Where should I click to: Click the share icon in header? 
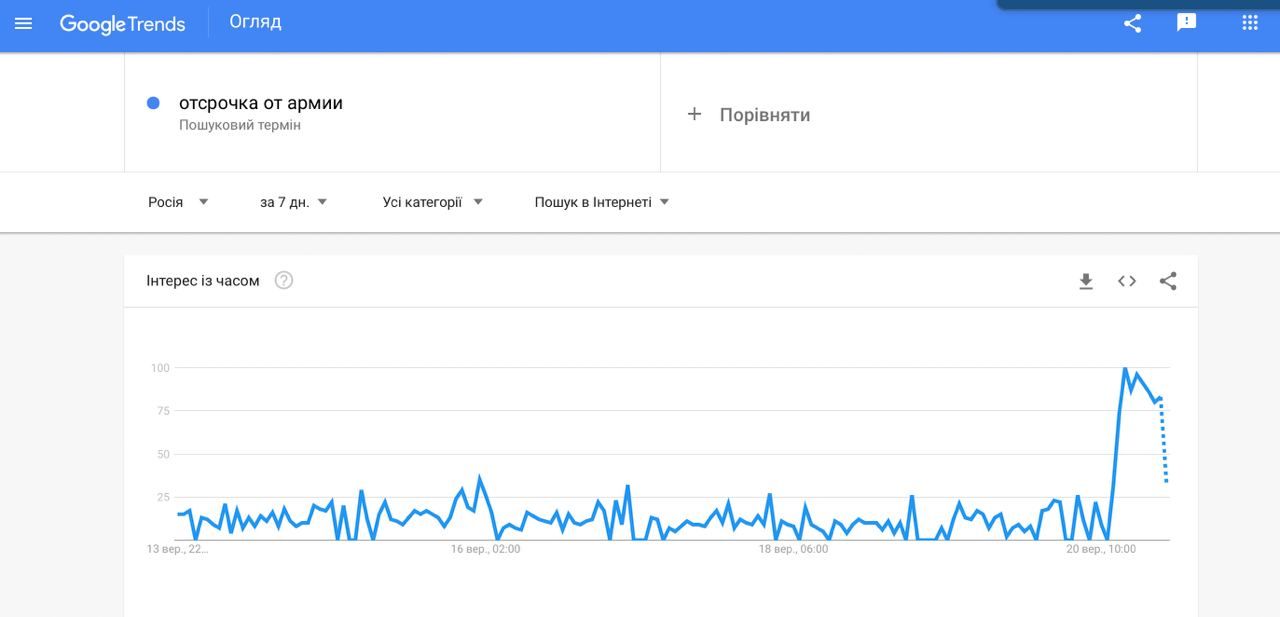click(x=1133, y=23)
